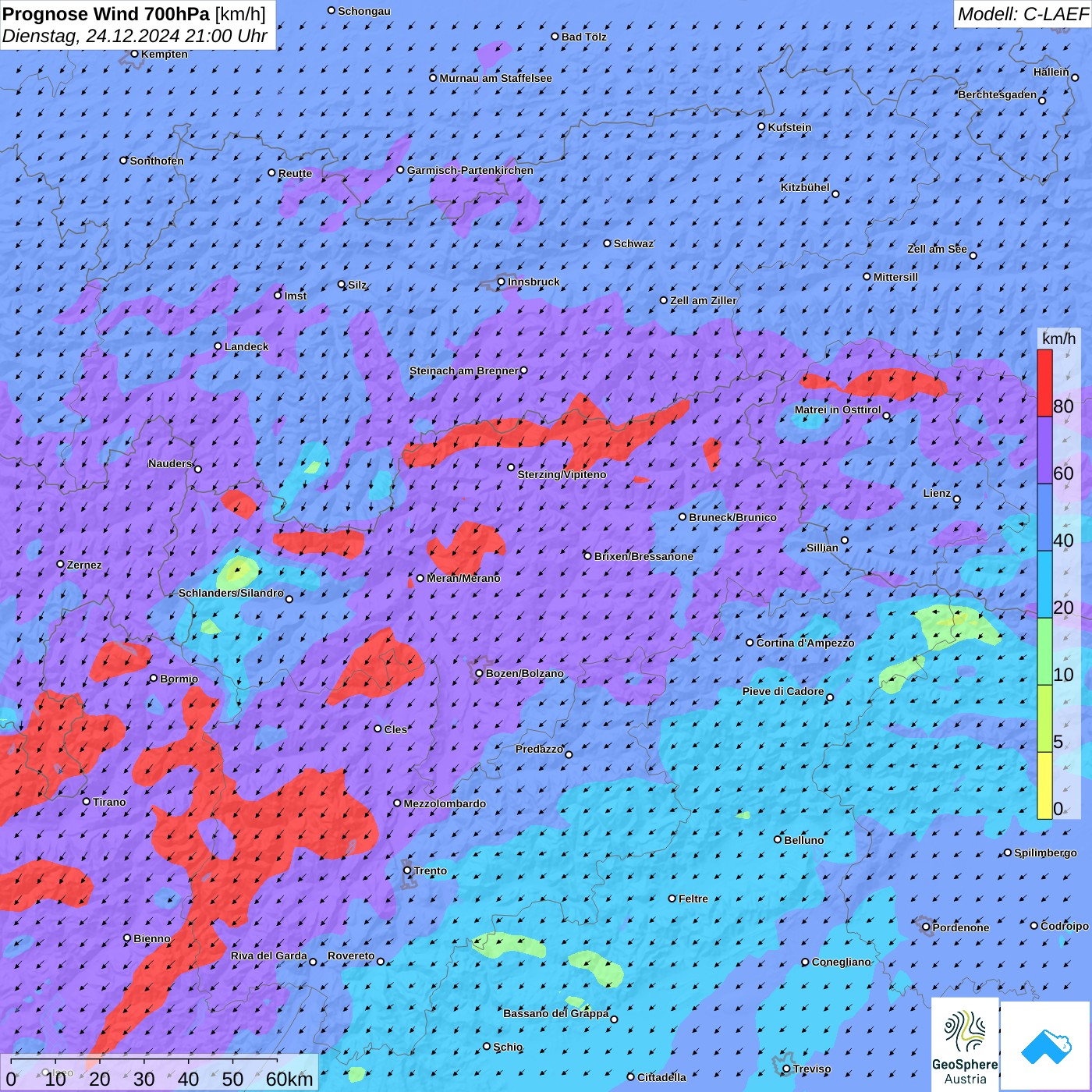Click the Bozen/Bolzano city marker

click(x=480, y=673)
